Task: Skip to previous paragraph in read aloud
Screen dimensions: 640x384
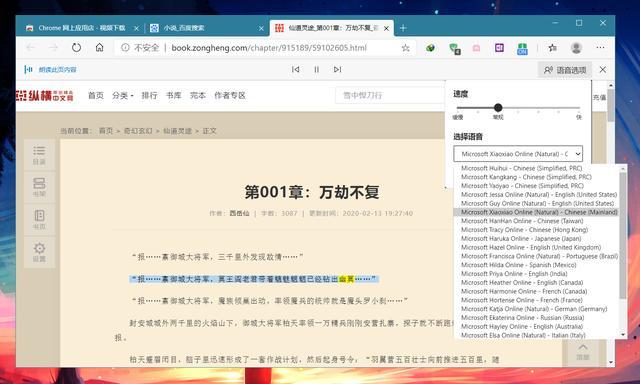Action: pos(296,69)
